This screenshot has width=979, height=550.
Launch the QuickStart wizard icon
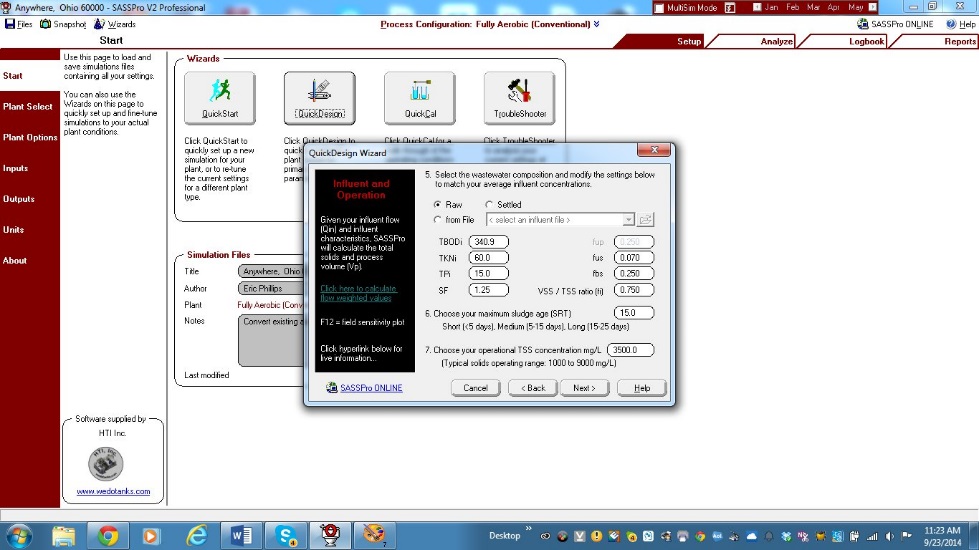click(x=219, y=98)
